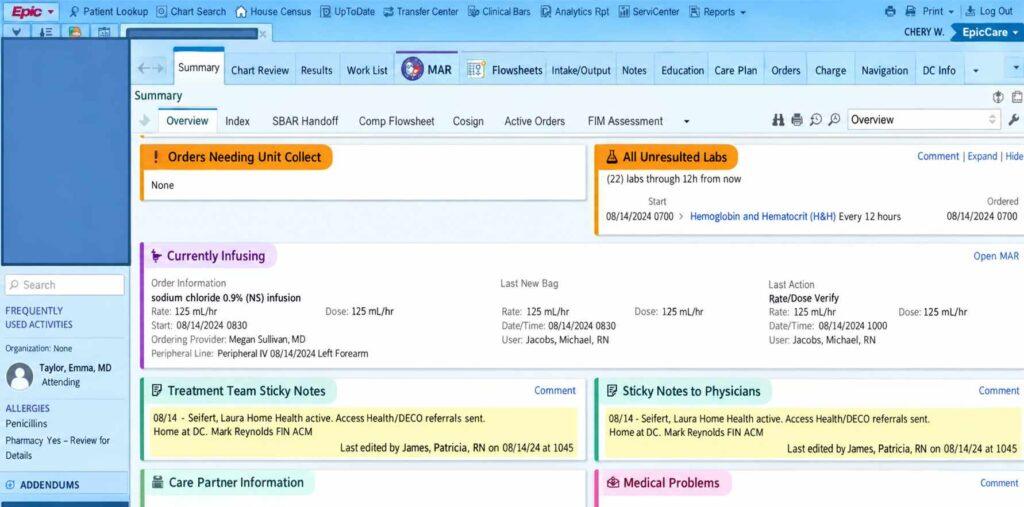Viewport: 1024px width, 507px height.
Task: Select the FIM Assessment report tab
Action: pyautogui.click(x=625, y=121)
